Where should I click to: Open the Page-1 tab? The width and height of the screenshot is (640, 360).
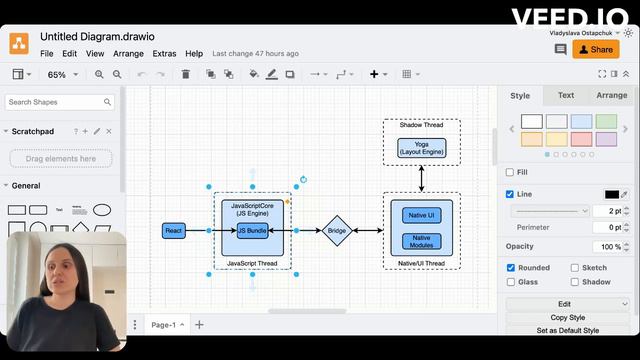(x=167, y=325)
